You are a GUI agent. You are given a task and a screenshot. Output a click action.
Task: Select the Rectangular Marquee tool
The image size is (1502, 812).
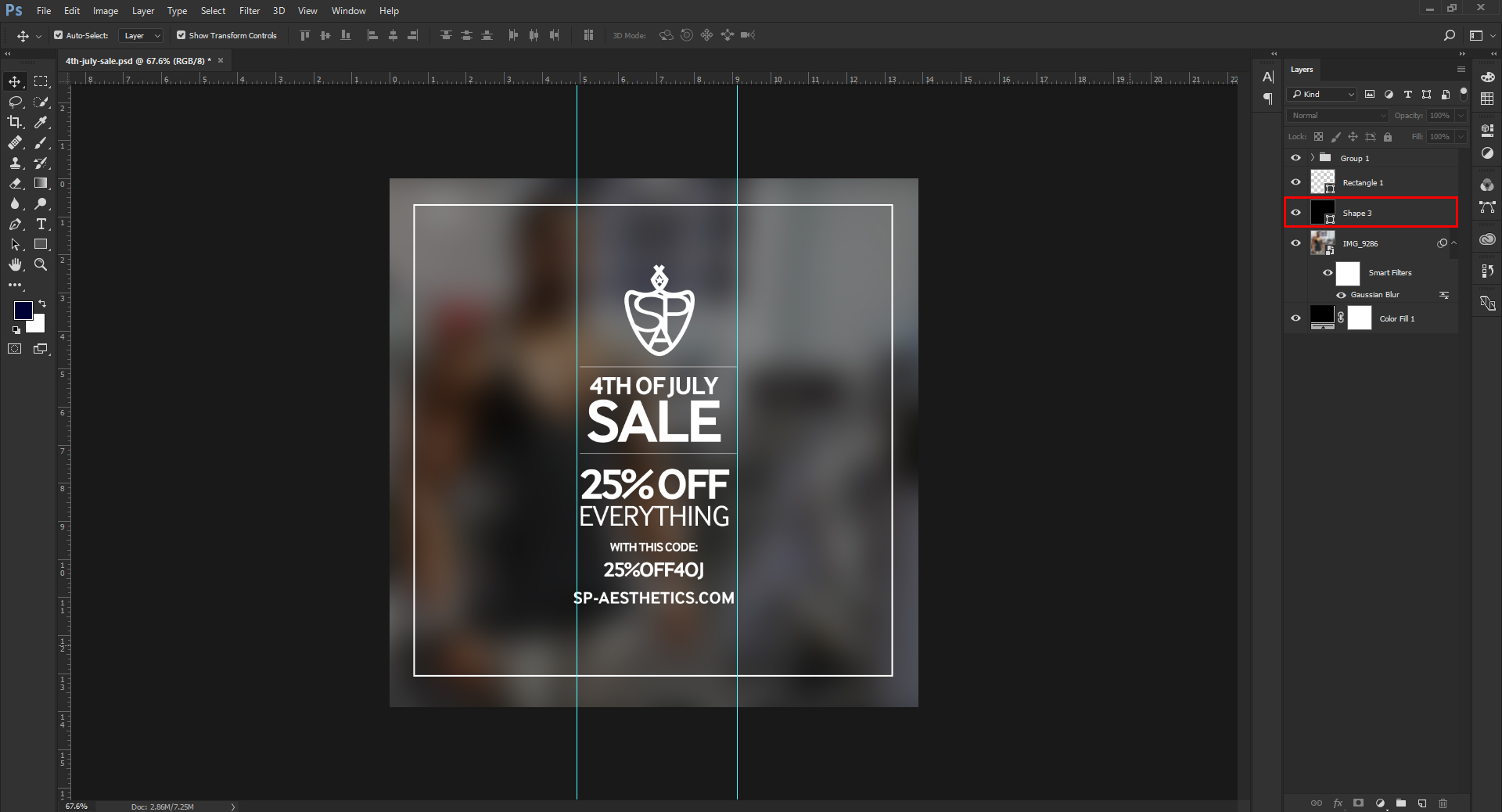(41, 81)
